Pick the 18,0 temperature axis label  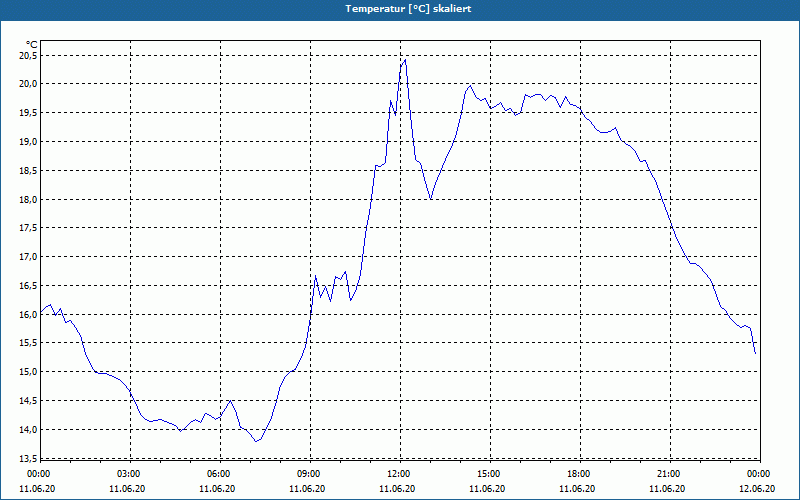[28, 199]
